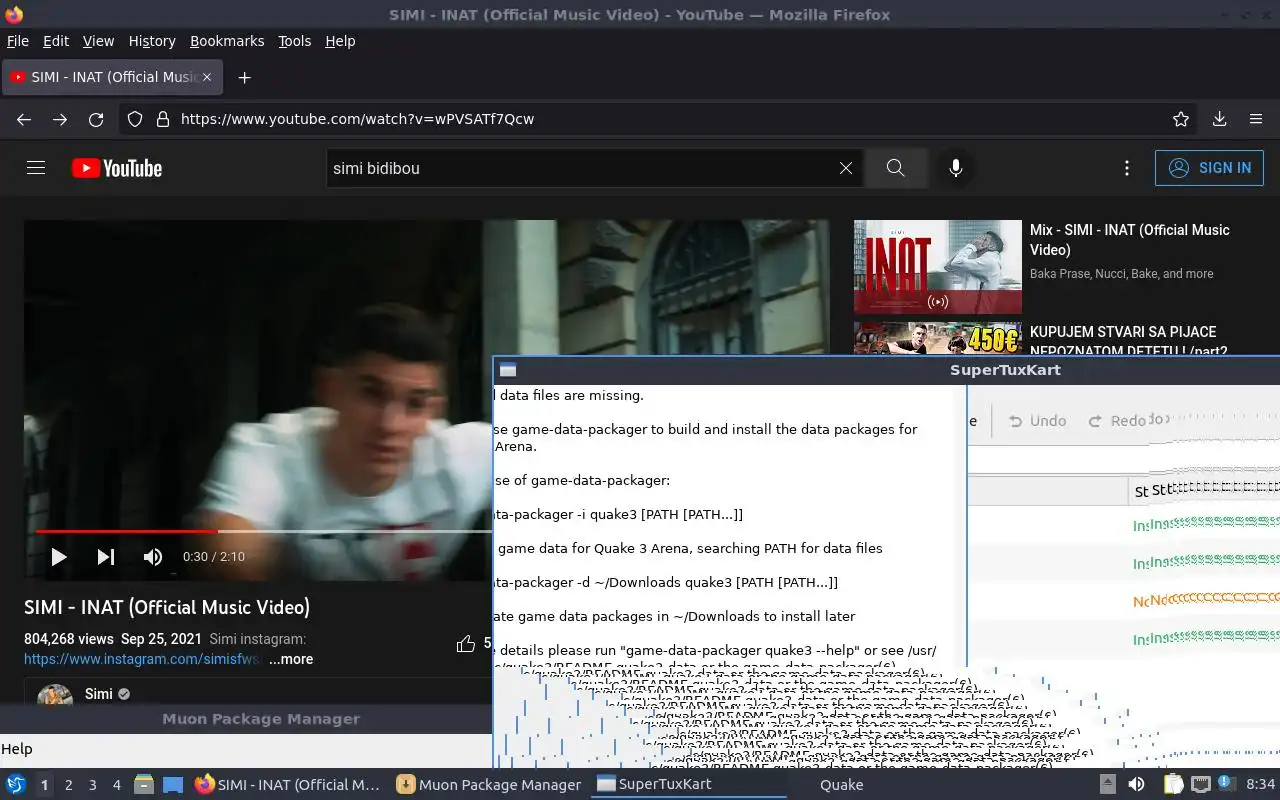
Task: Open the Firefox Help menu
Action: pyautogui.click(x=340, y=41)
